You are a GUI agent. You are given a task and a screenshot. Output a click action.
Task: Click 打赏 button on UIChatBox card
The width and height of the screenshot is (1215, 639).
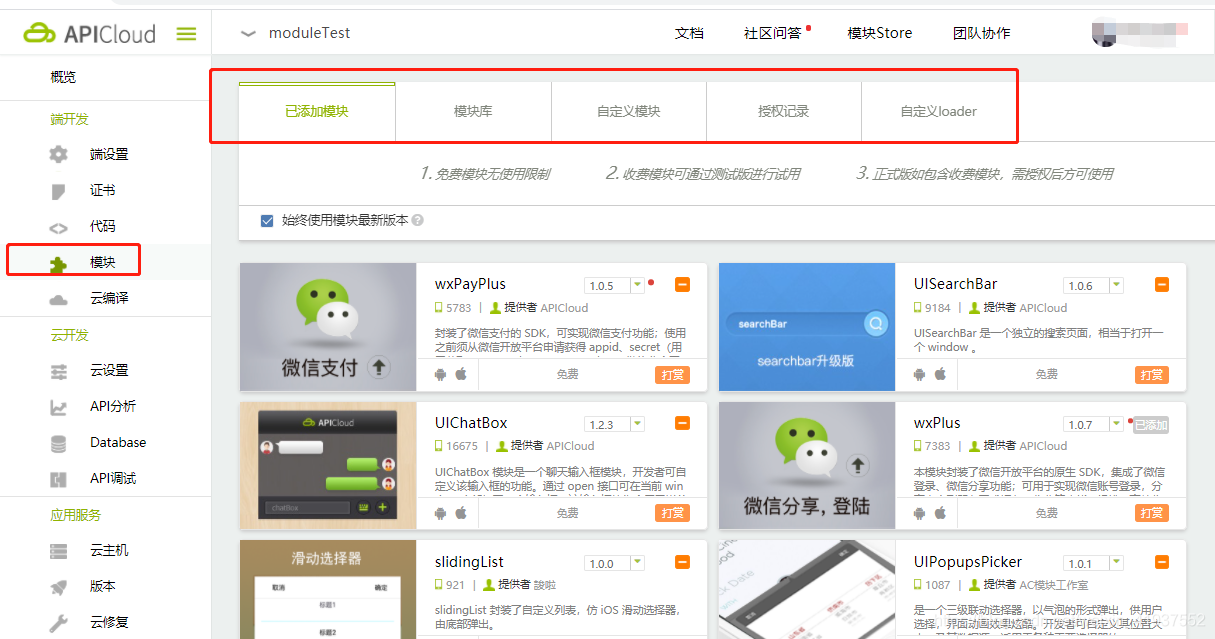pyautogui.click(x=673, y=513)
